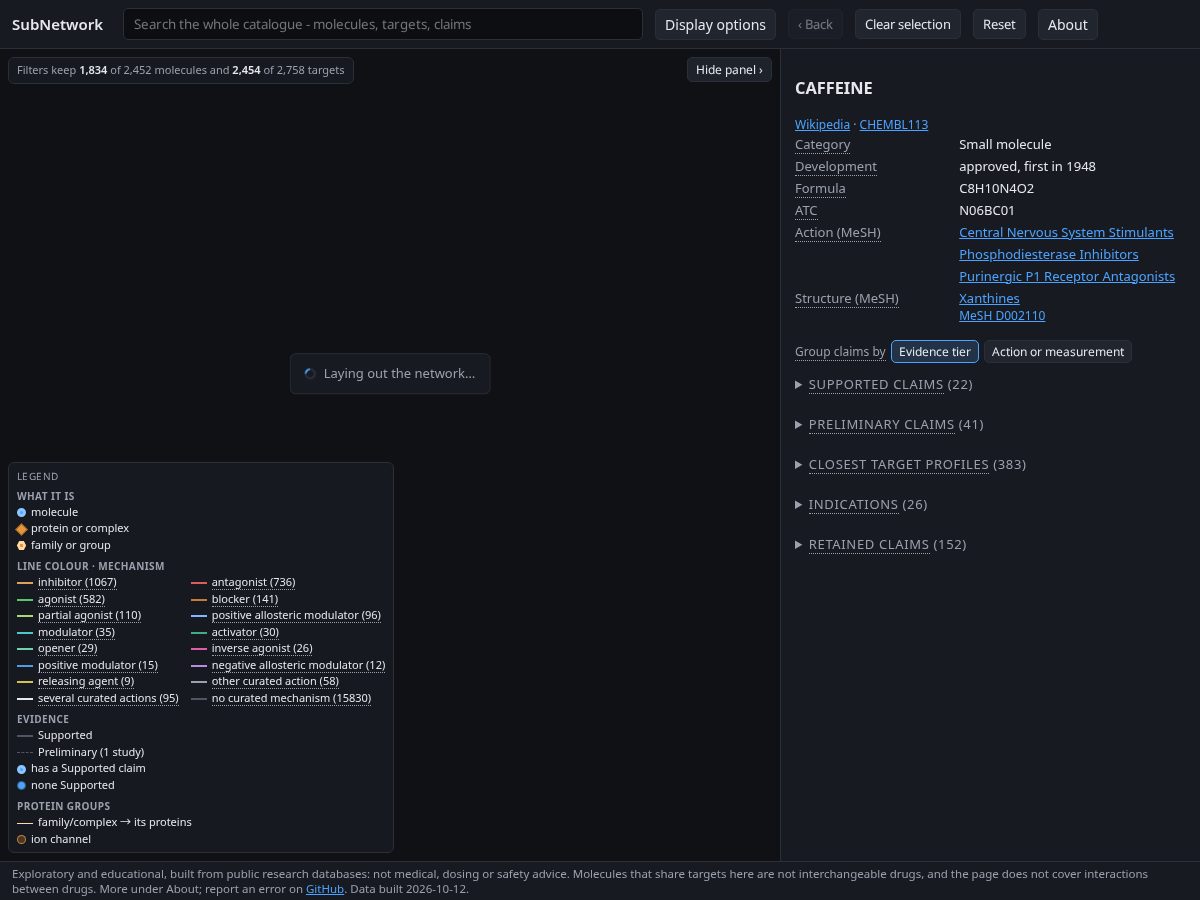Select the blocker (141) legend entry
This screenshot has width=1200, height=900.
pyautogui.click(x=245, y=600)
